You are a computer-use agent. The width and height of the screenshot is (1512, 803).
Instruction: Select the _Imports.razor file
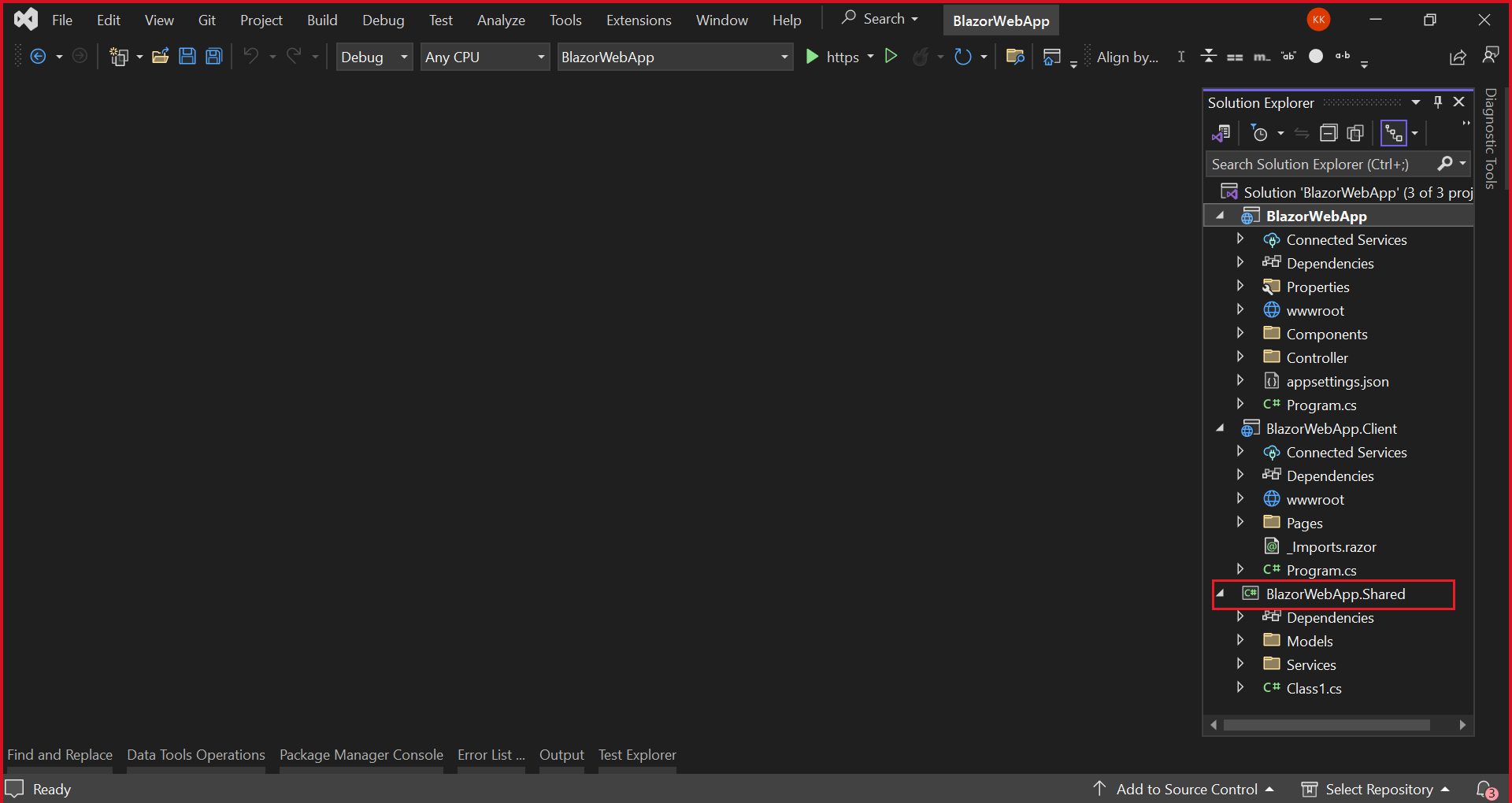pyautogui.click(x=1331, y=546)
